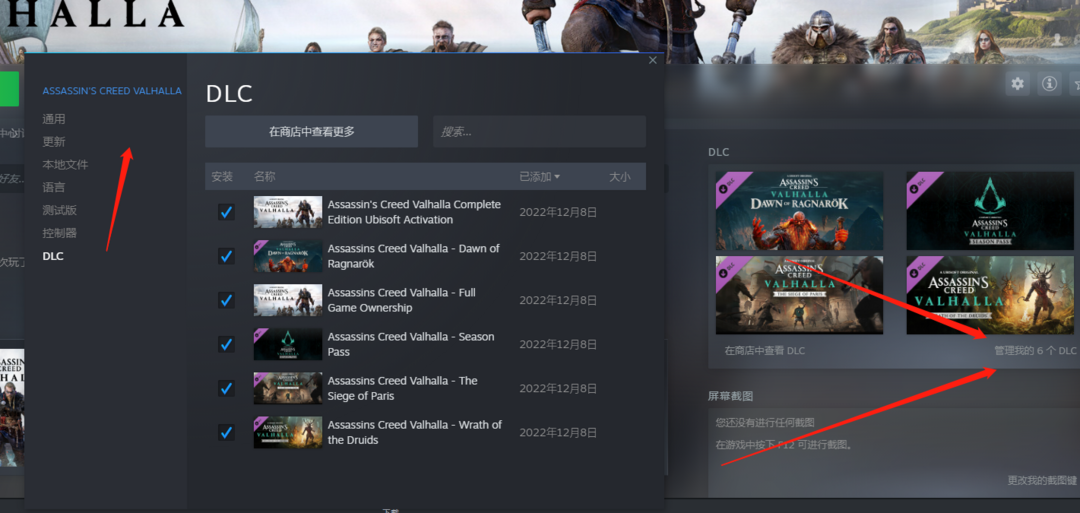
Task: Toggle Dawn of Ragnarök install checkbox
Action: pyautogui.click(x=226, y=256)
